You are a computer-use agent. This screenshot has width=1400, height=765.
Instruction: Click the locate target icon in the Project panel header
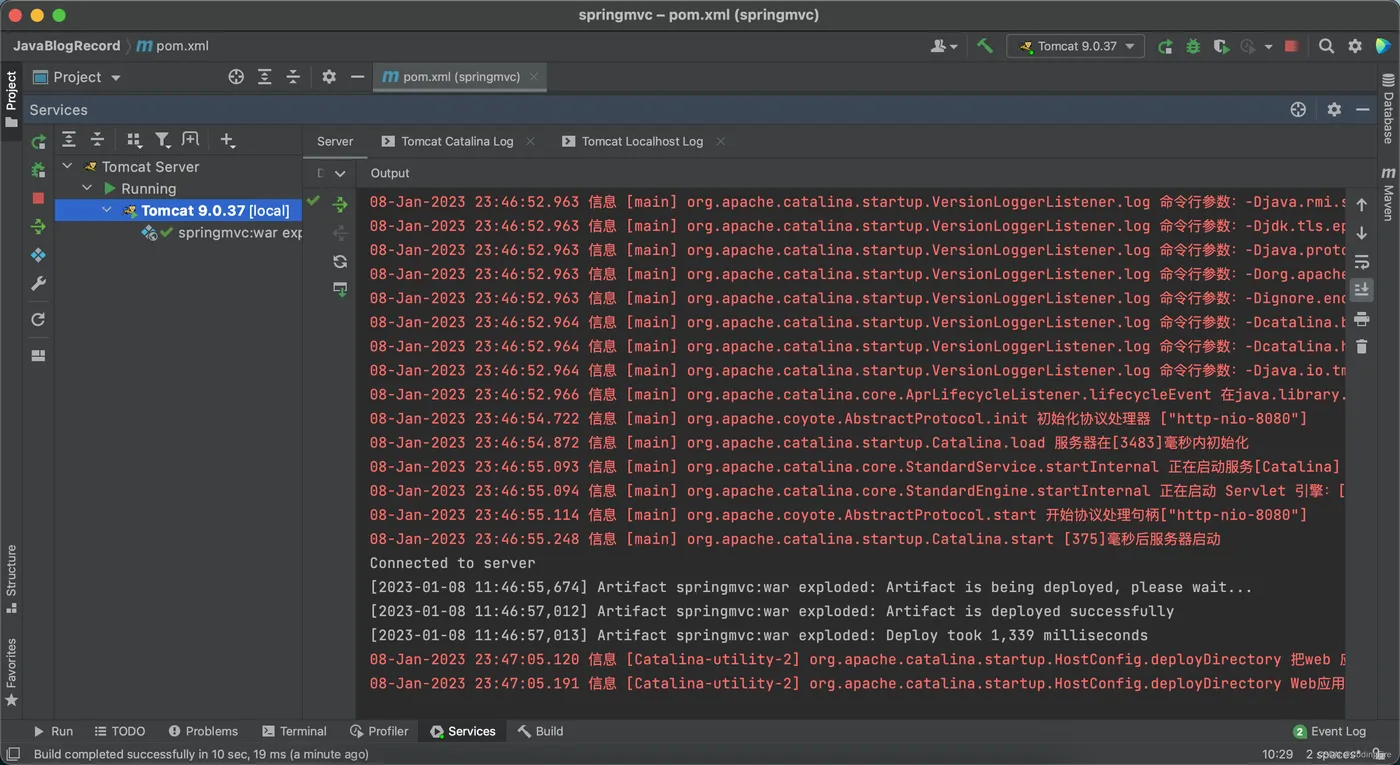pos(236,77)
